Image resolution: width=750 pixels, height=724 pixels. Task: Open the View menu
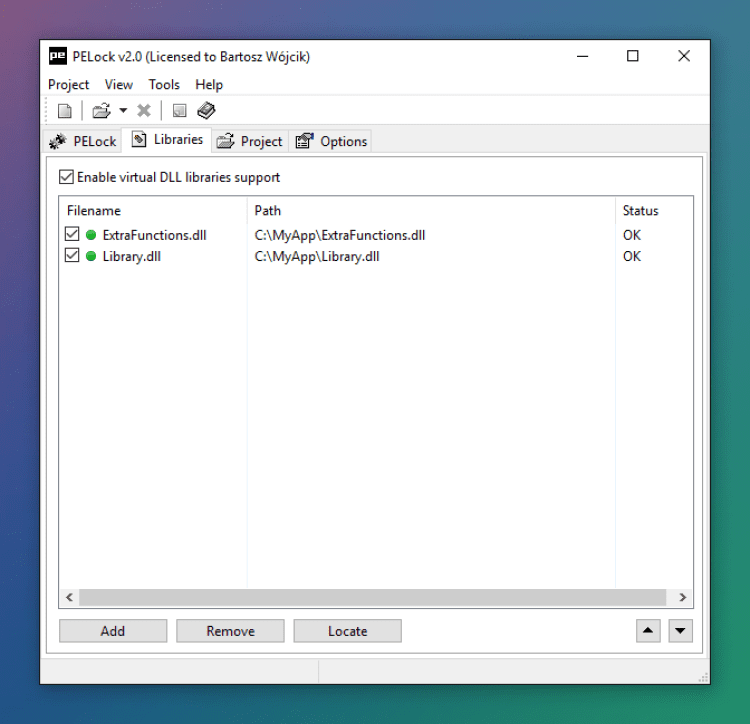pos(119,85)
